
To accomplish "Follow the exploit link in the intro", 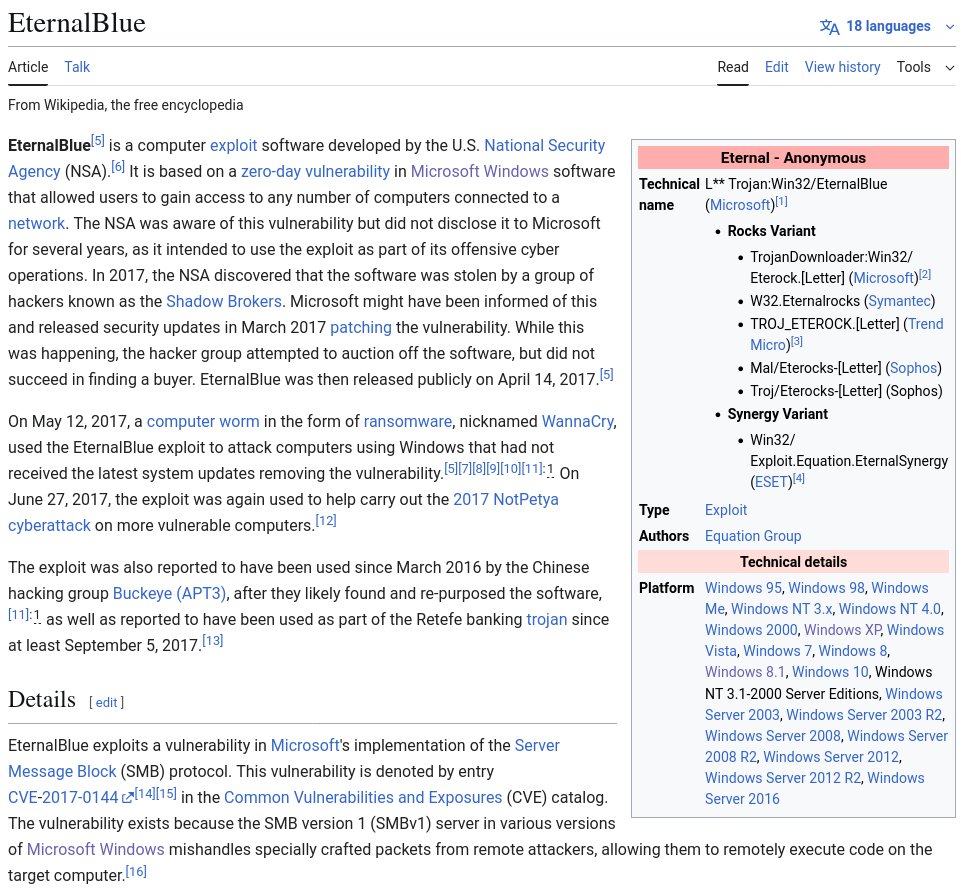I will click(234, 145).
